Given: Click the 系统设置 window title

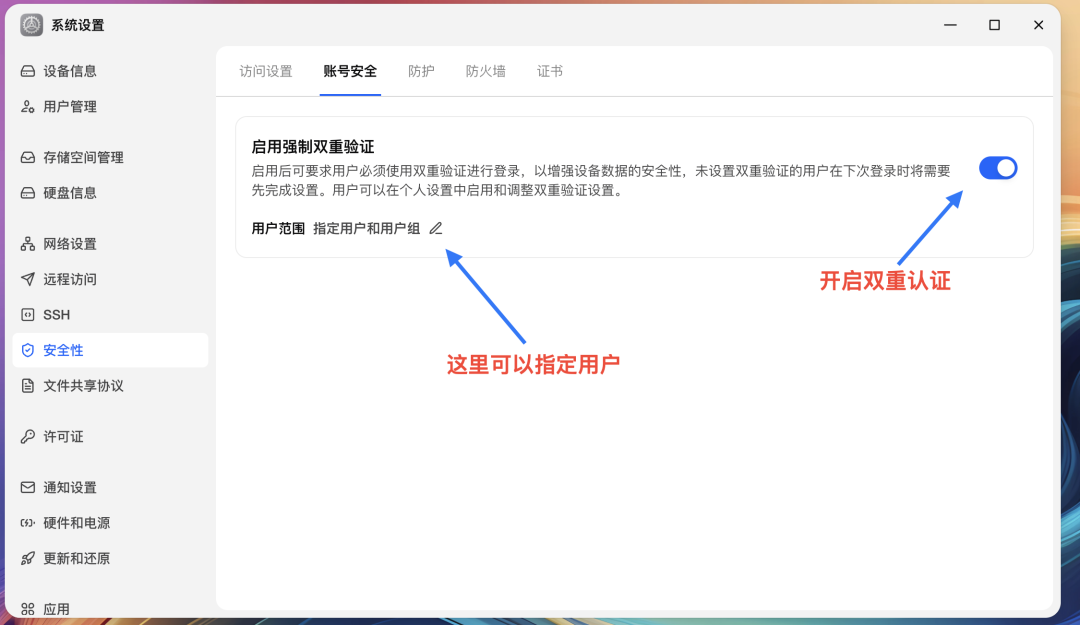Looking at the screenshot, I should [x=78, y=25].
